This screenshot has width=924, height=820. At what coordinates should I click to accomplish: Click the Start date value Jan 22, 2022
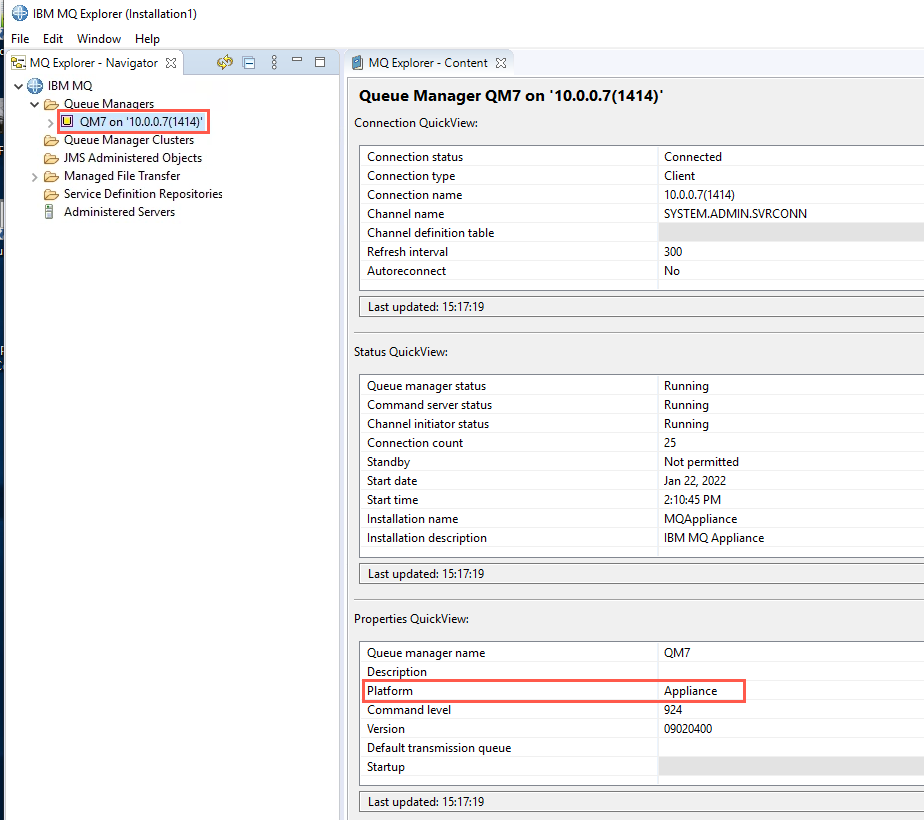(695, 481)
